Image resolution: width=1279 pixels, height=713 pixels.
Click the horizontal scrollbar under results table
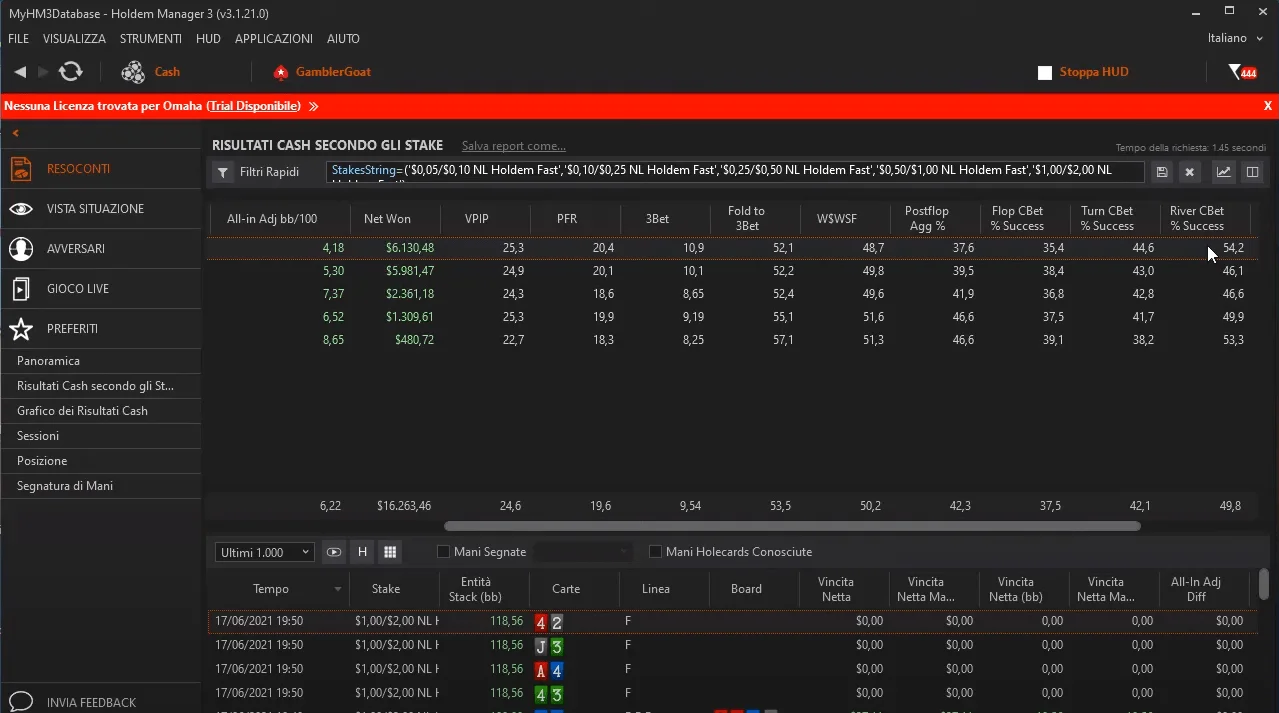click(x=791, y=526)
